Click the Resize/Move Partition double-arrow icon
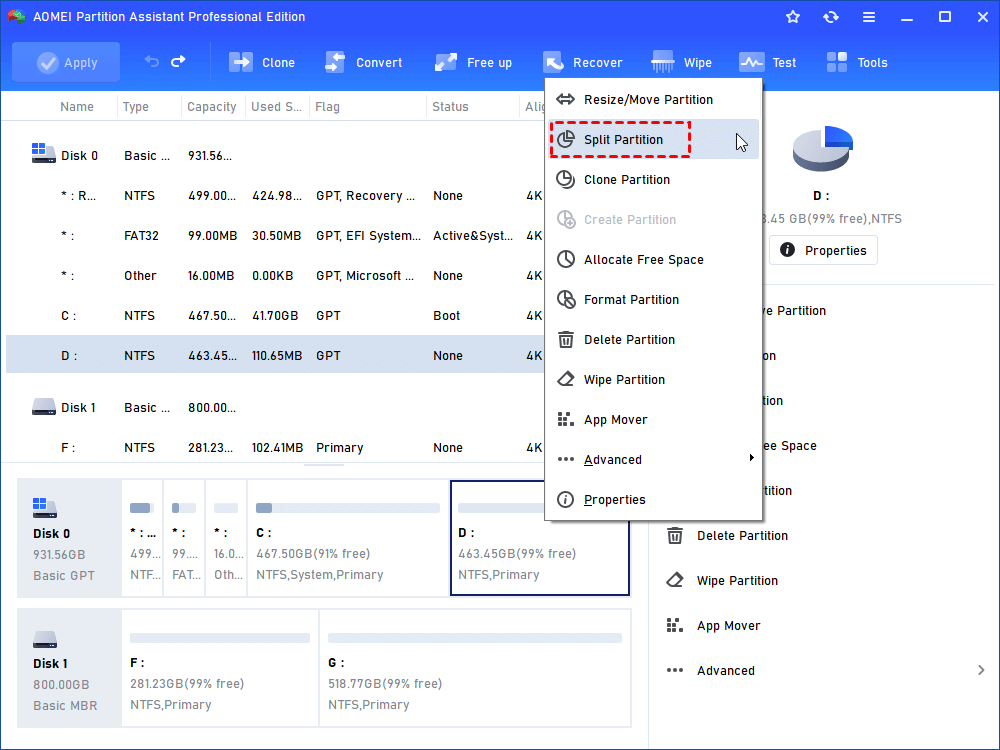The image size is (1000, 750). pos(566,99)
